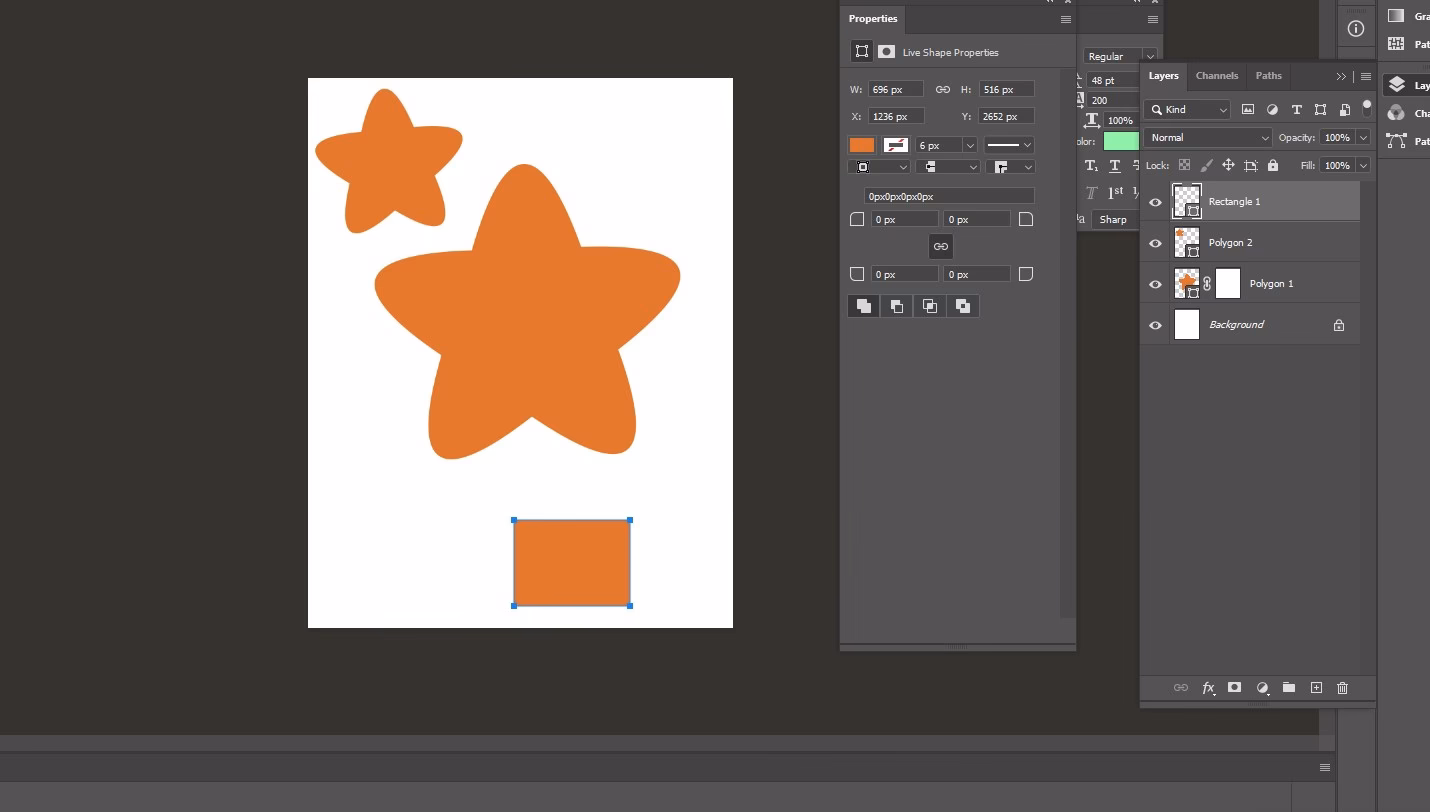Hide the Polygon 2 layer
Screen dimensions: 1430x812
(1156, 243)
